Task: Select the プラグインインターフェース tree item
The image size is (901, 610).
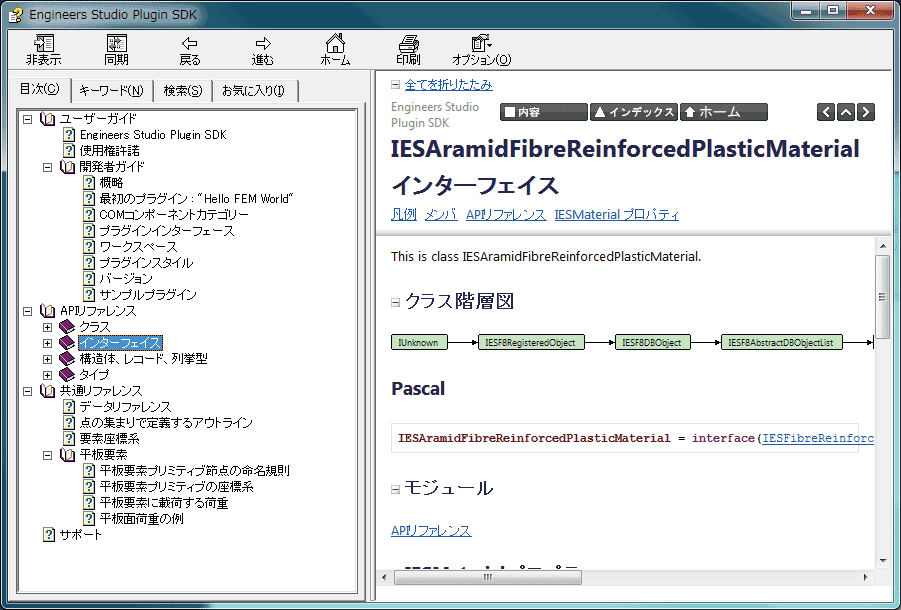Action: tap(167, 231)
